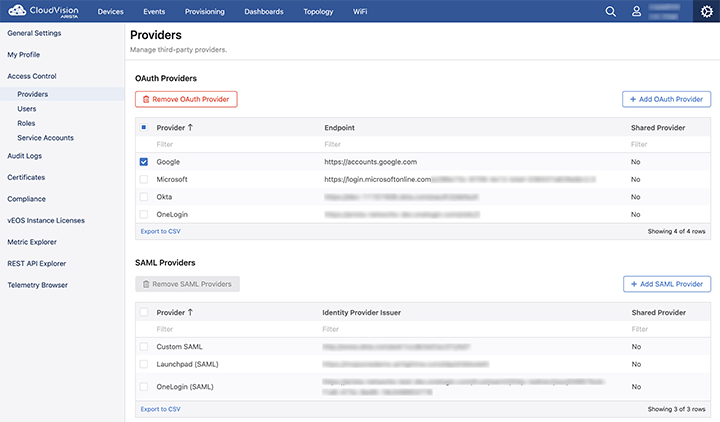Click Remove SAML Providers button
Image resolution: width=720 pixels, height=422 pixels.
coord(187,284)
